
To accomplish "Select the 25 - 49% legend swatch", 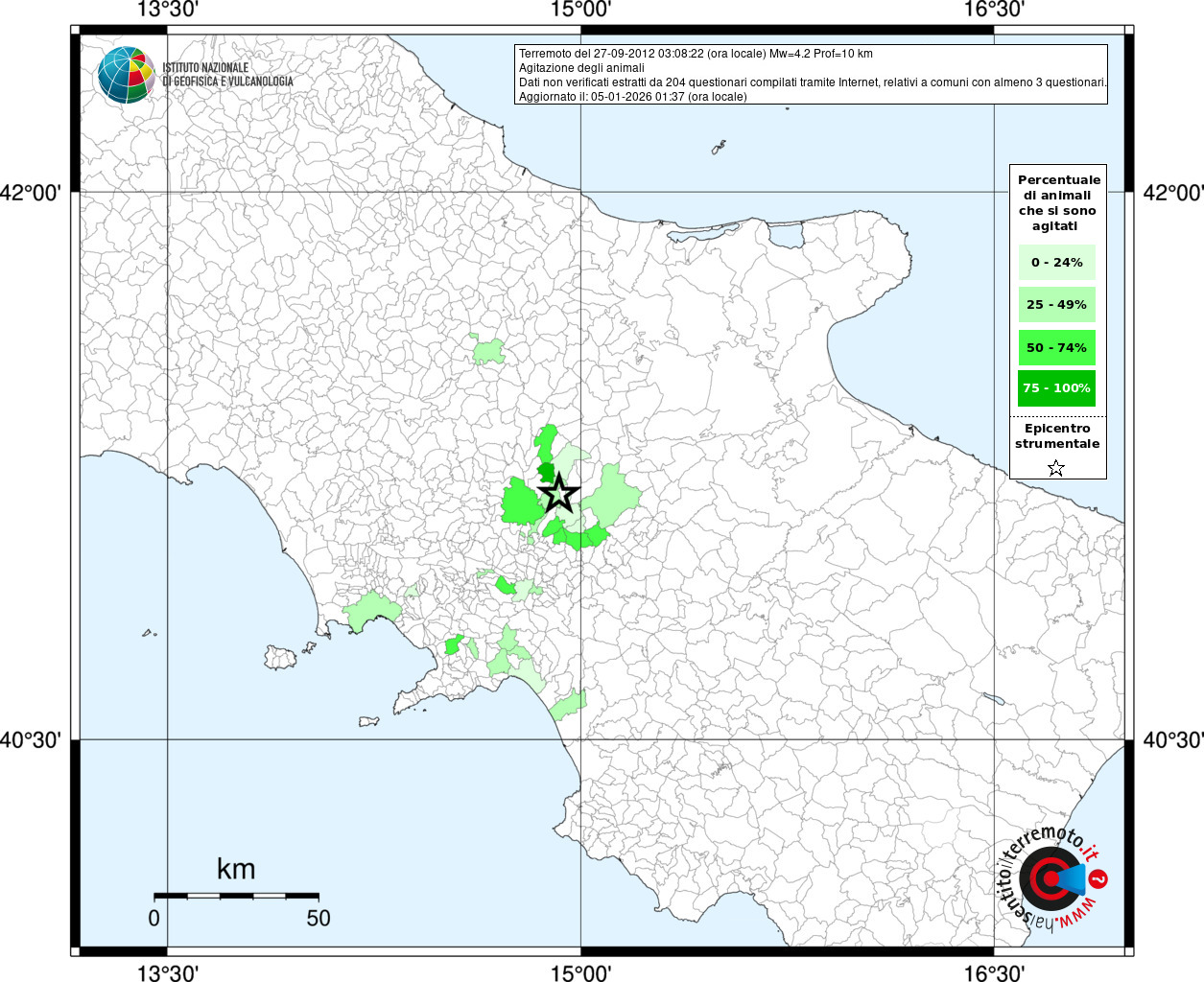I will click(x=1056, y=305).
